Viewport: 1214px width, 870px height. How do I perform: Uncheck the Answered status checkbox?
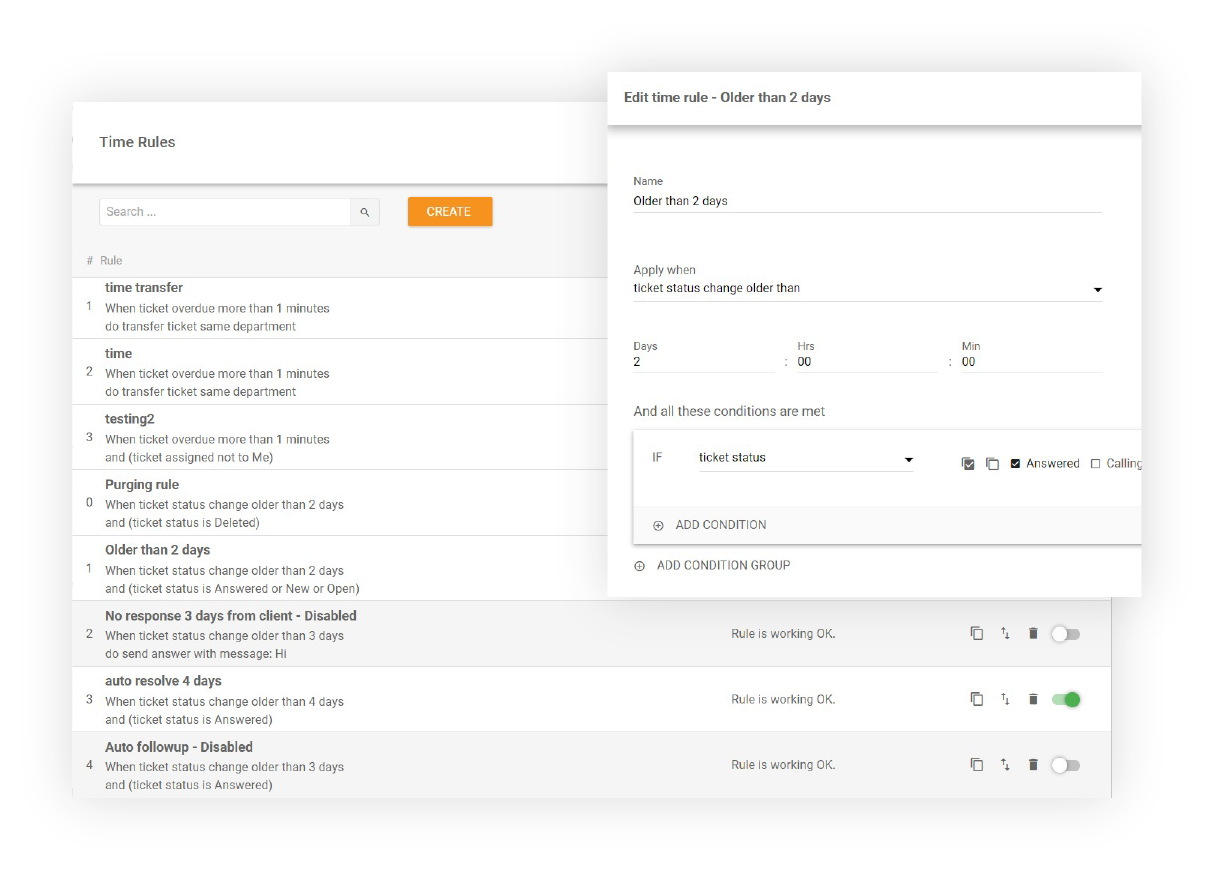click(1016, 463)
